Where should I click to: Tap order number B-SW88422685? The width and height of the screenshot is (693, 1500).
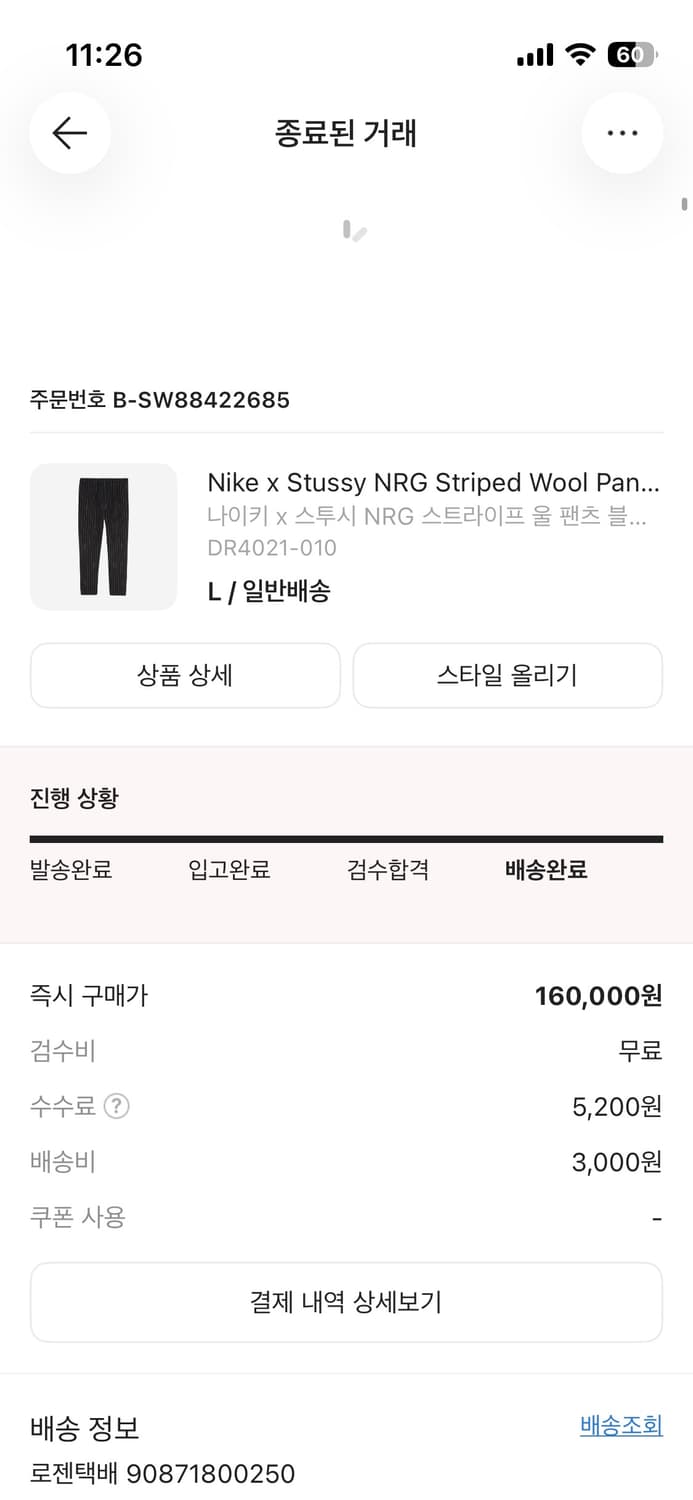[159, 400]
